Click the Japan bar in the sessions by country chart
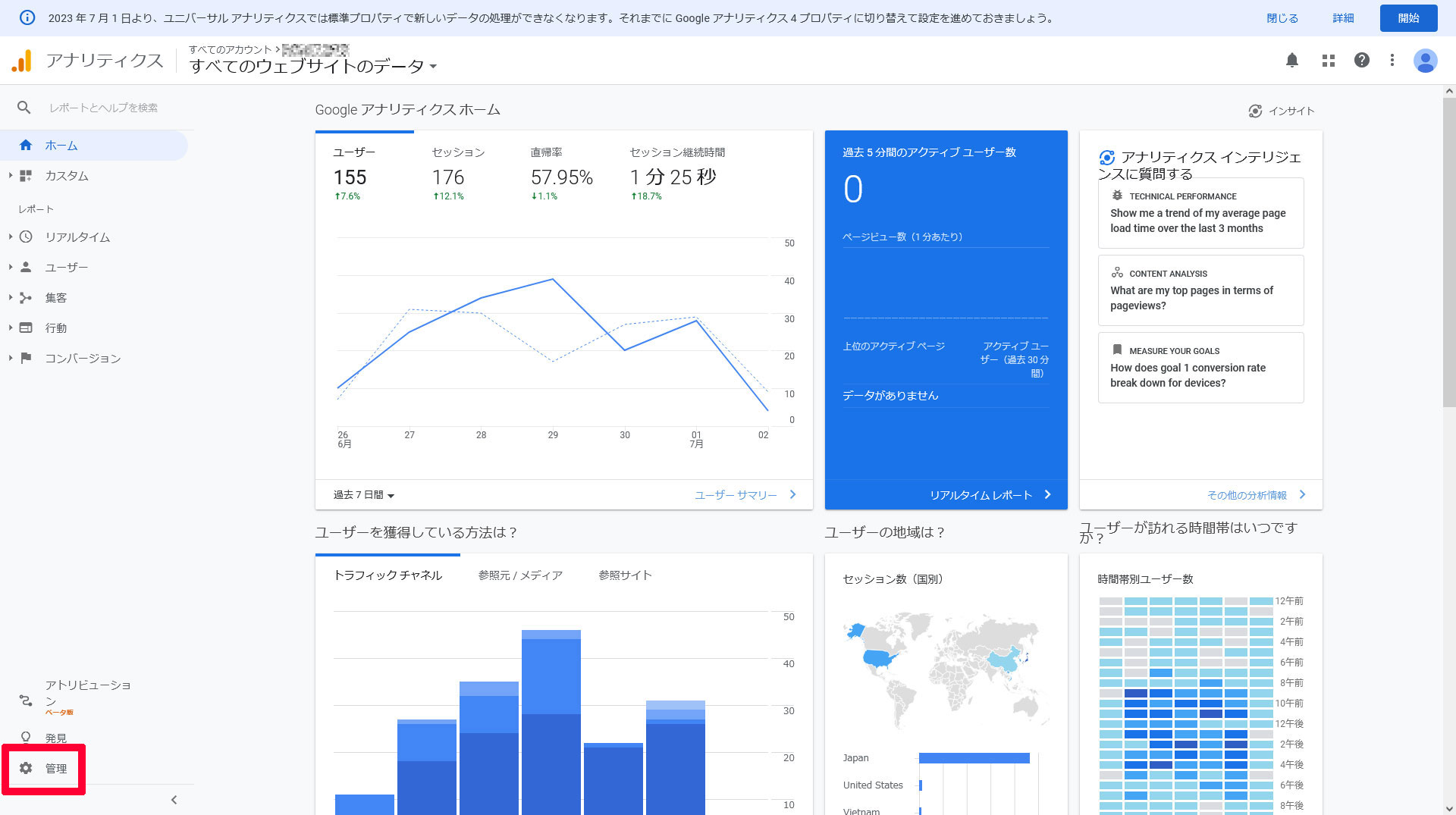 (974, 758)
